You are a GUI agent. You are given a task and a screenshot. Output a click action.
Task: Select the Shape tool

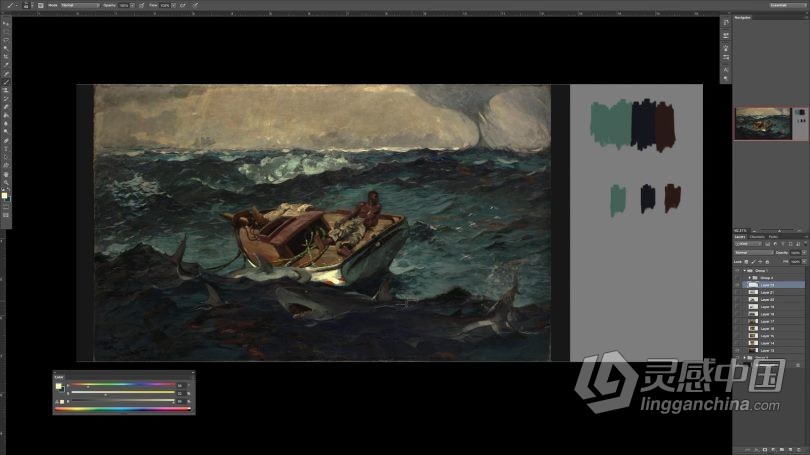coord(7,166)
